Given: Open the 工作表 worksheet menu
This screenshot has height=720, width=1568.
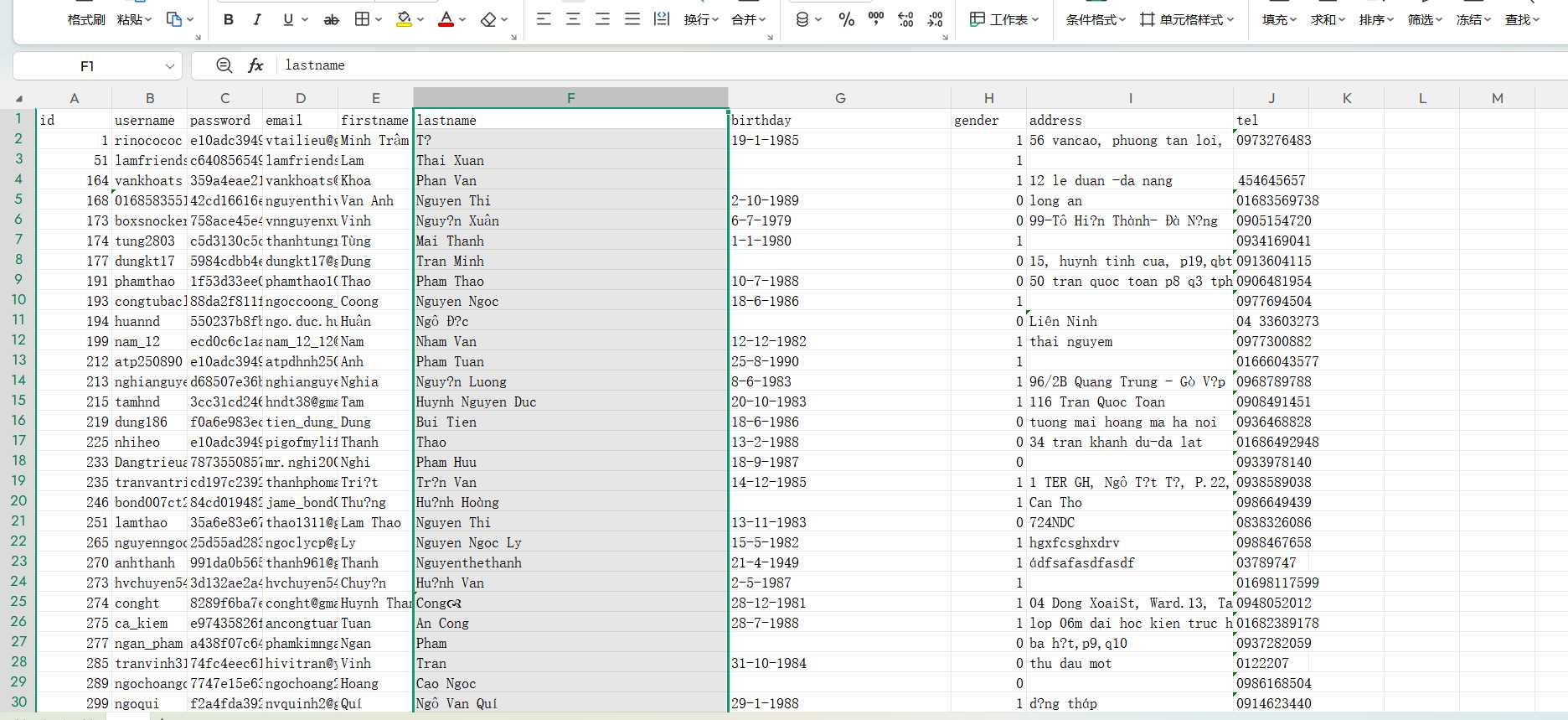Looking at the screenshot, I should pos(1003,19).
